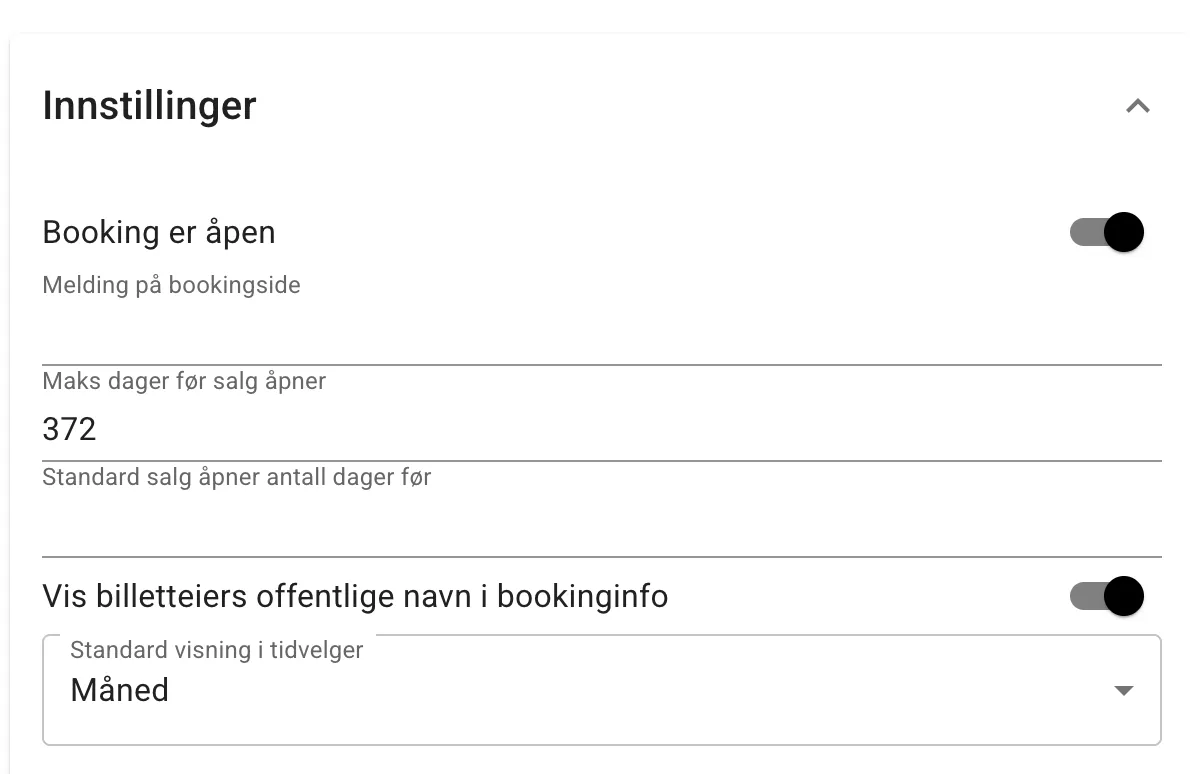Click the 'Vis billetteiers offentlige navn i bookinginfo' label
The image size is (1190, 774).
click(x=355, y=596)
